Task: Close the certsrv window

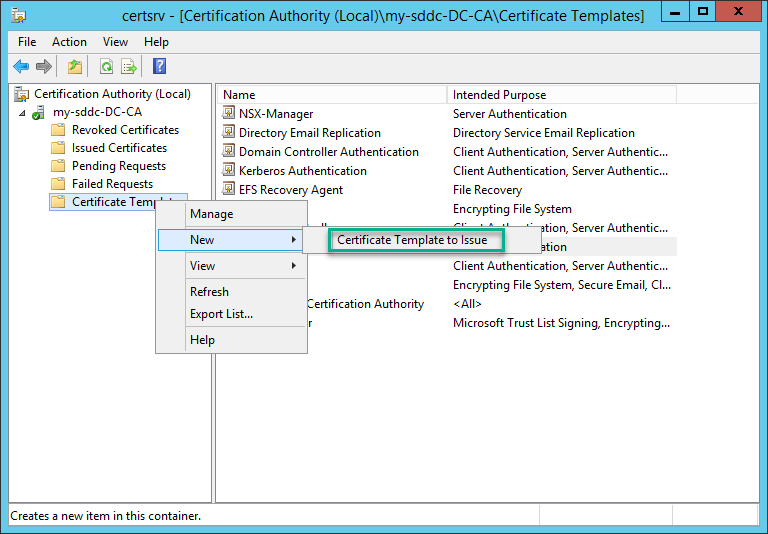Action: pyautogui.click(x=738, y=12)
